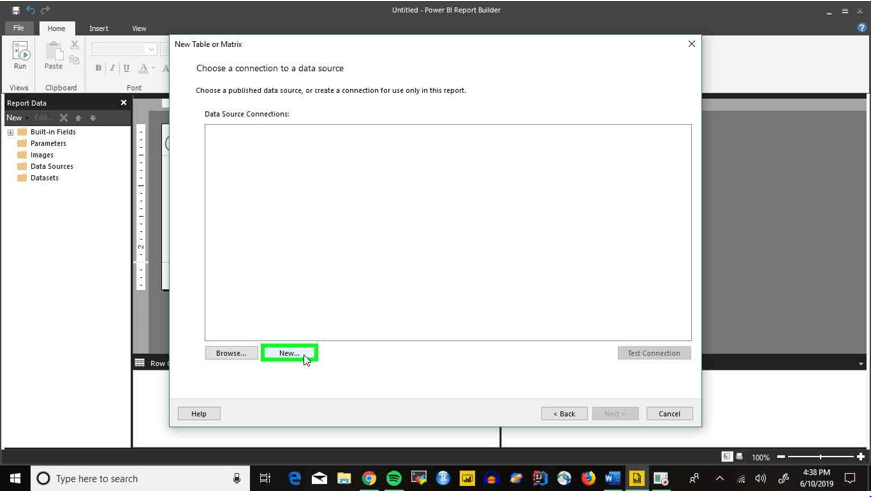Open the New dropdown in Report Data pane

point(17,118)
